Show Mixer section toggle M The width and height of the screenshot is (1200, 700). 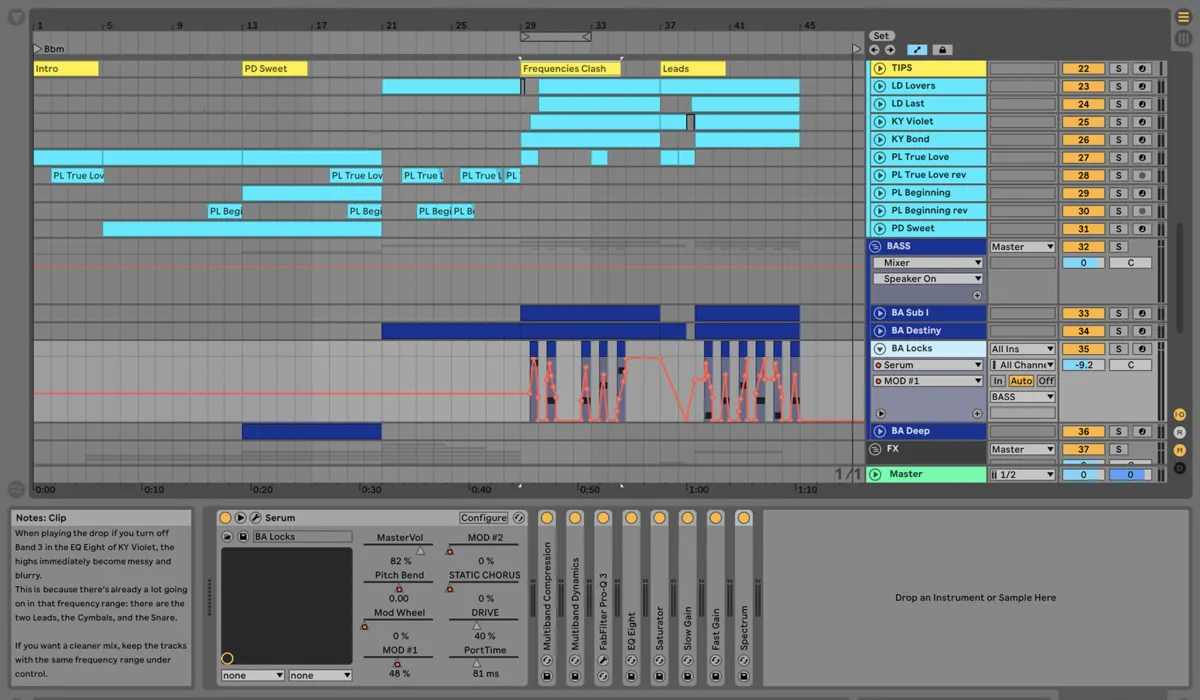1180,450
